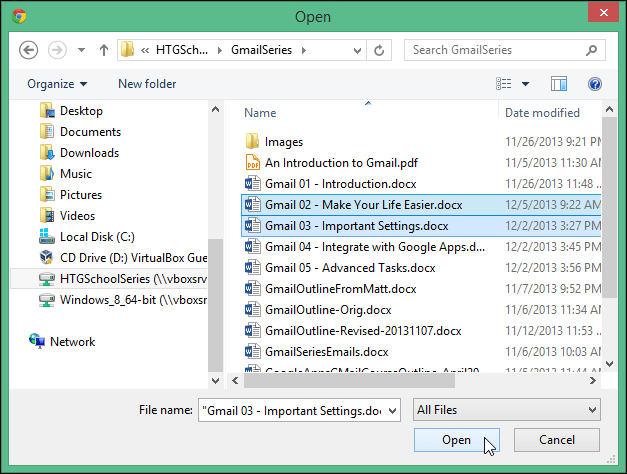Image resolution: width=627 pixels, height=474 pixels.
Task: Go back with the Back arrow button
Action: click(28, 50)
